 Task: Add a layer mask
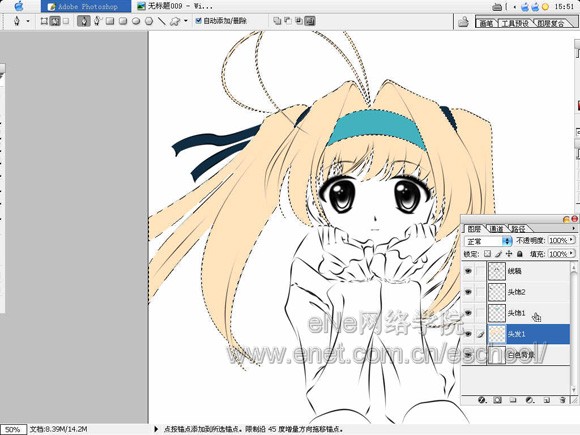tap(498, 400)
